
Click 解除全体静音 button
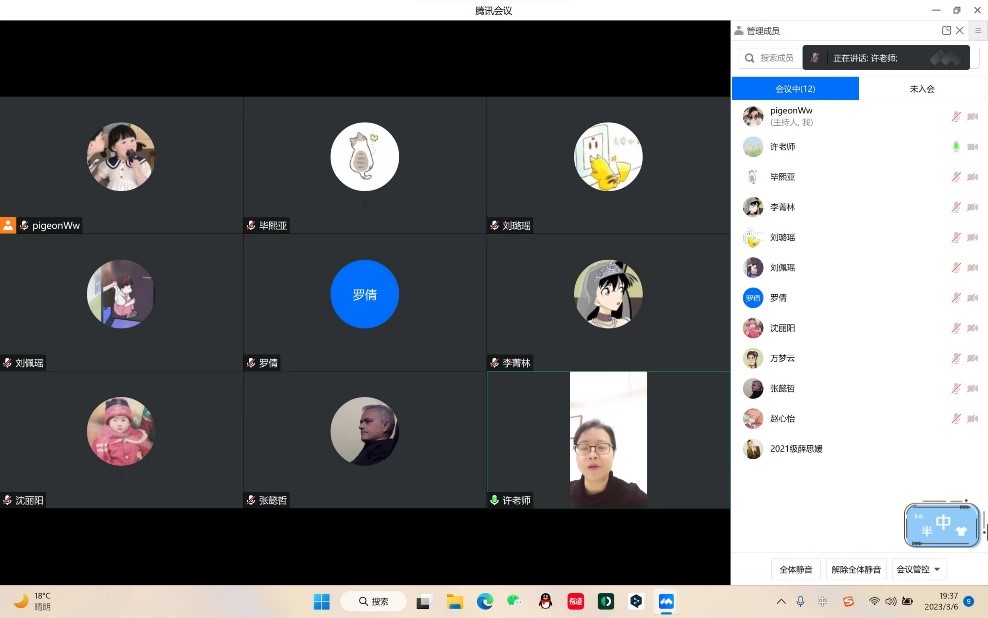(857, 569)
